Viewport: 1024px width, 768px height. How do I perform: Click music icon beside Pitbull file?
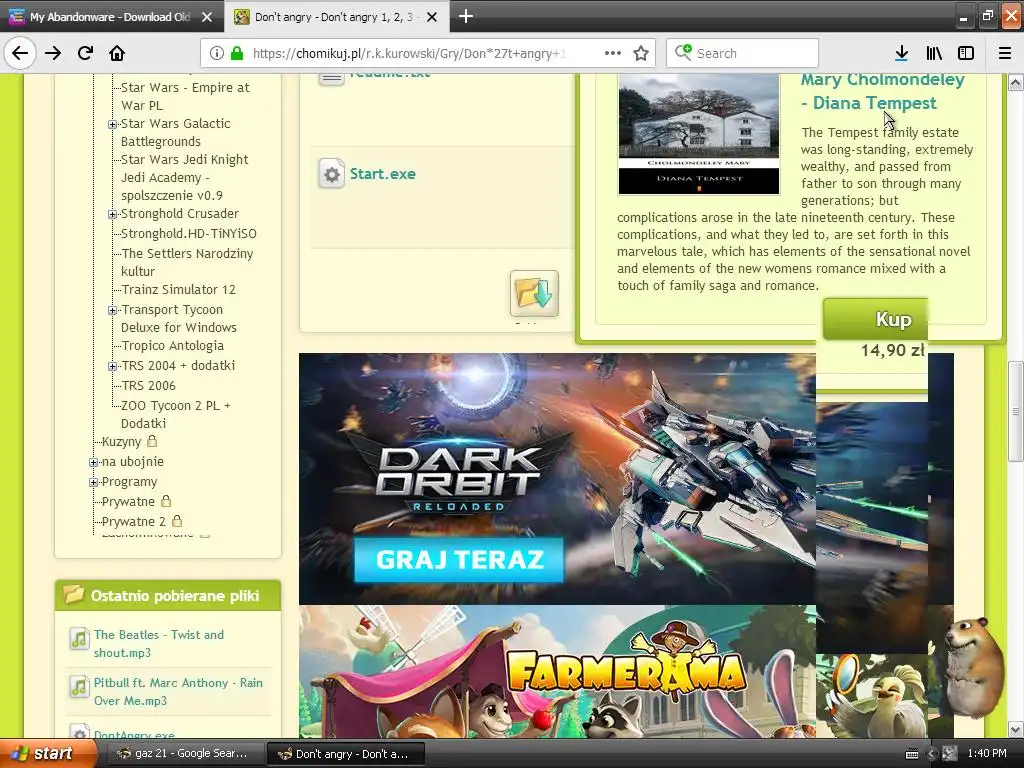pyautogui.click(x=79, y=686)
